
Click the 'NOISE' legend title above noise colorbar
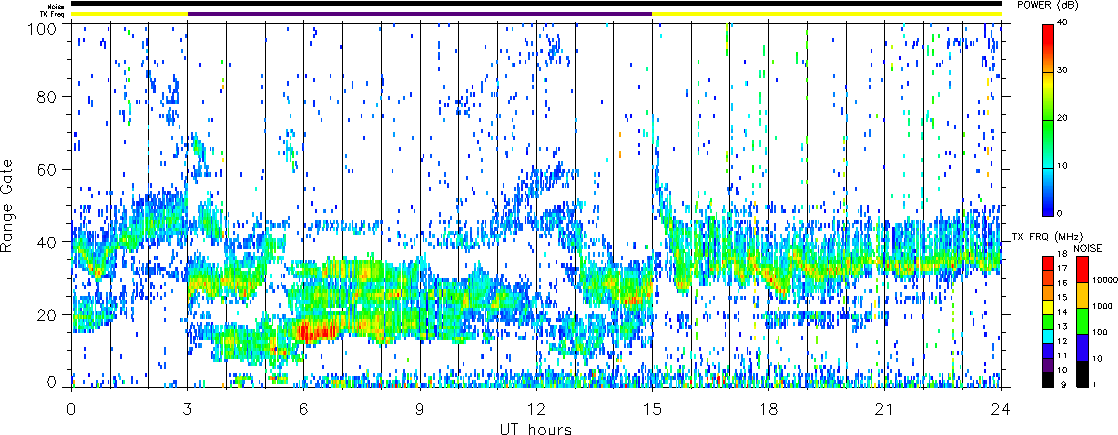click(x=1088, y=248)
